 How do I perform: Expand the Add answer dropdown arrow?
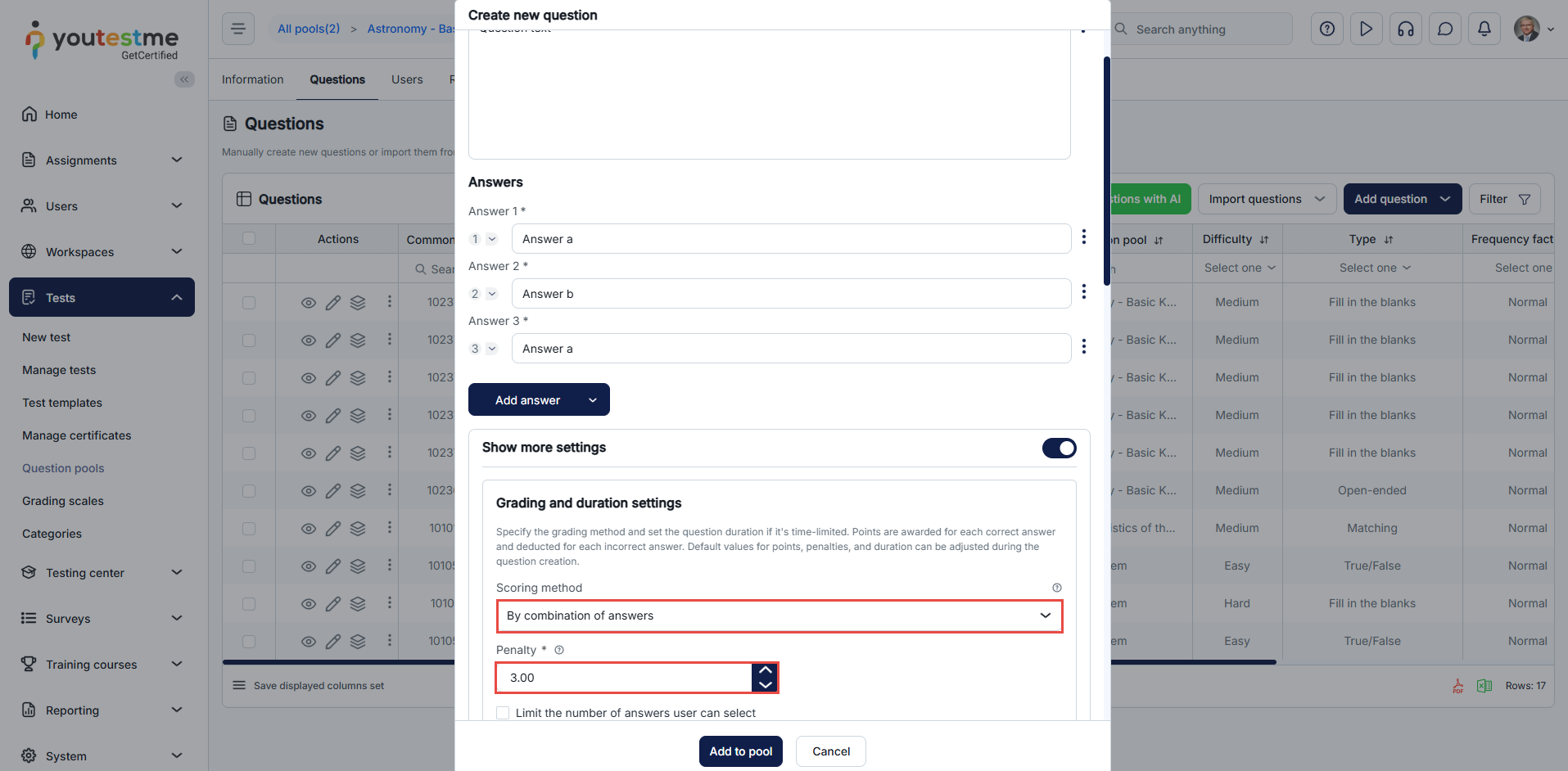click(593, 400)
